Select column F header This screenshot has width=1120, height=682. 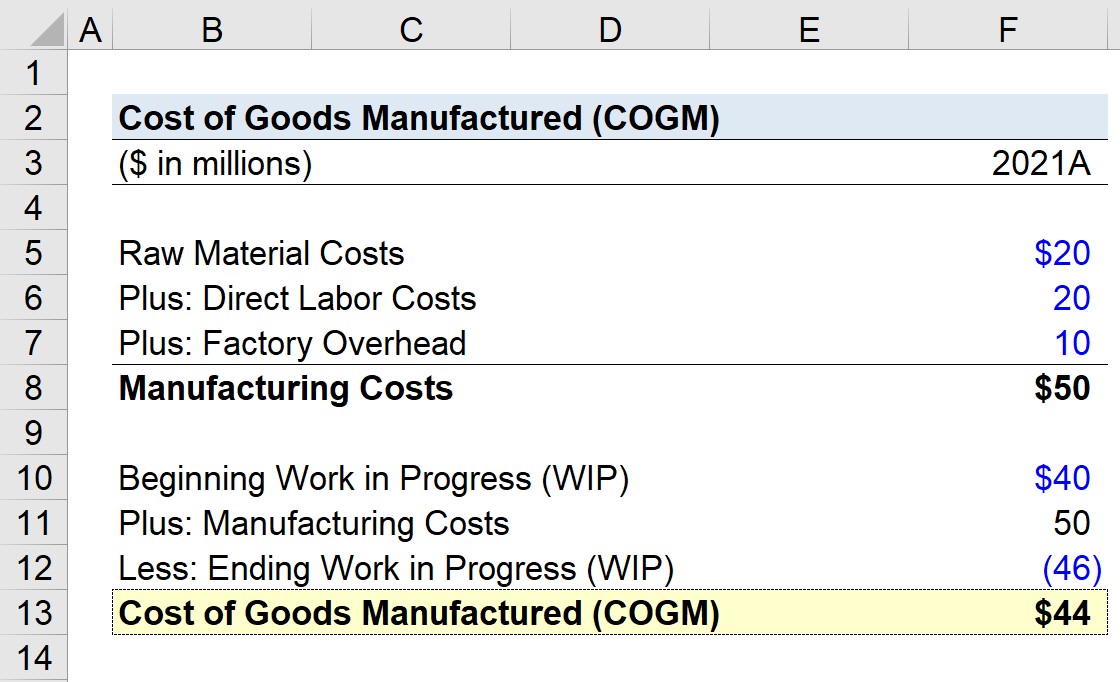tap(1008, 29)
